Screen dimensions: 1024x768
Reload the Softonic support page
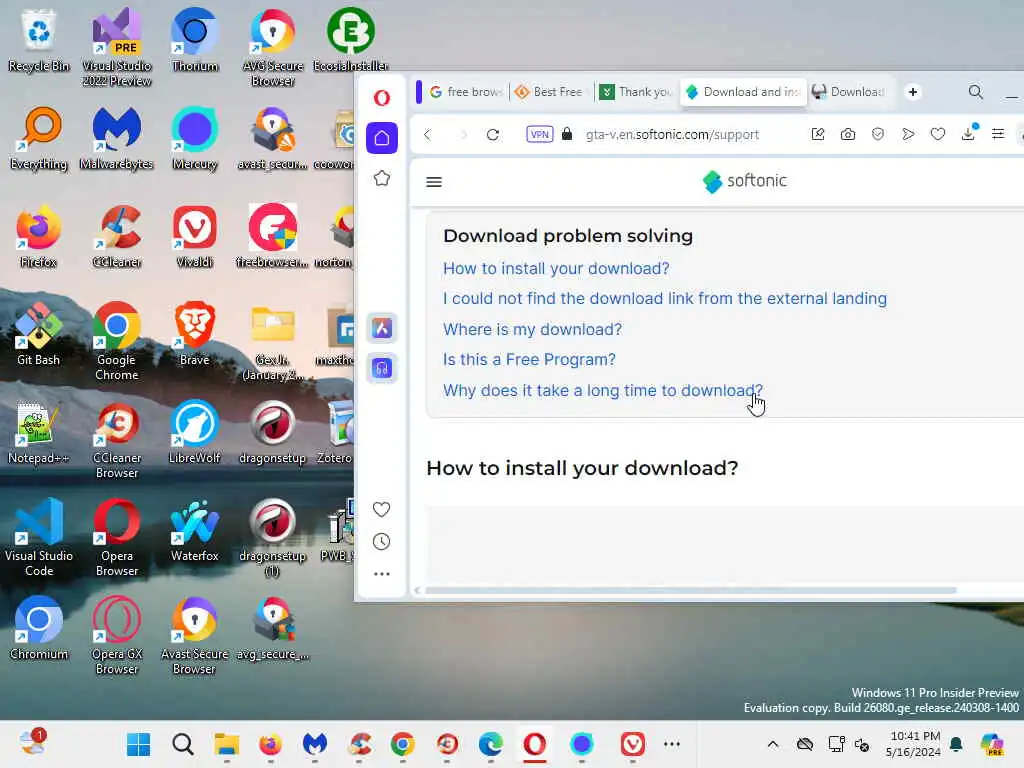[x=493, y=135]
